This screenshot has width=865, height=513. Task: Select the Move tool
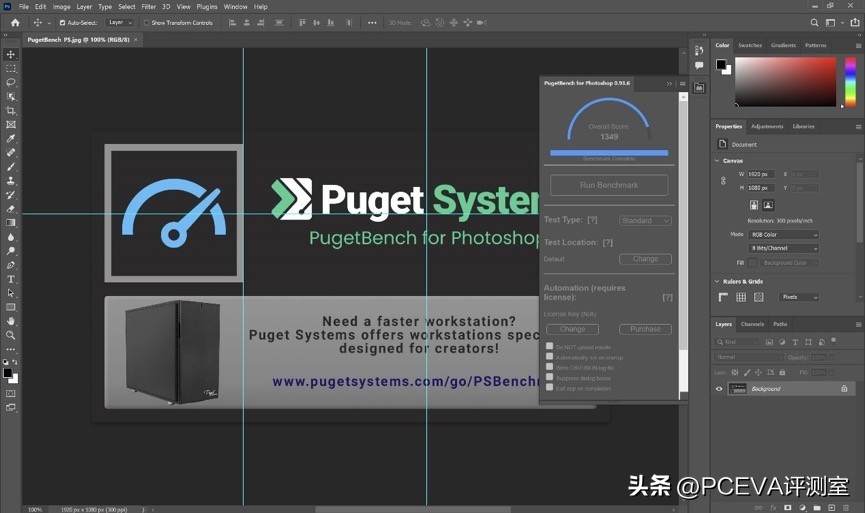click(x=11, y=55)
